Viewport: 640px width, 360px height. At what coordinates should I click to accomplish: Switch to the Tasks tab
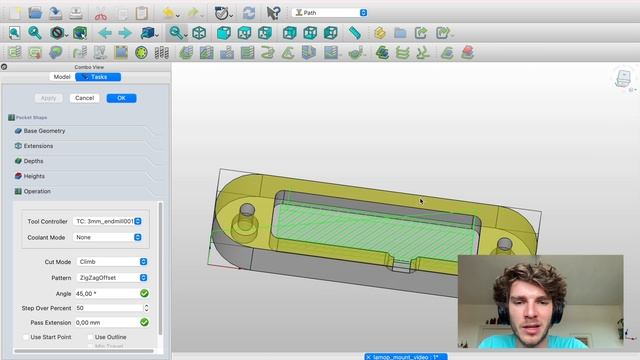tap(98, 77)
